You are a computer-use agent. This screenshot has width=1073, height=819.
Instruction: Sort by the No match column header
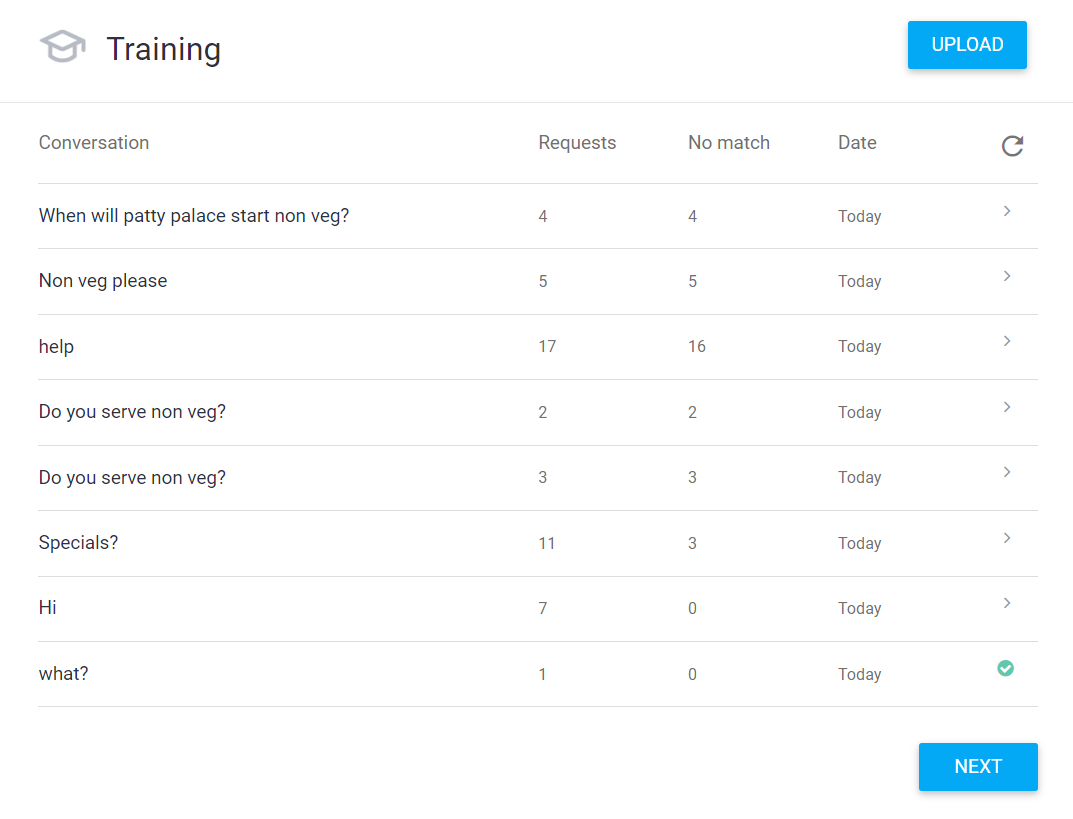click(x=729, y=142)
